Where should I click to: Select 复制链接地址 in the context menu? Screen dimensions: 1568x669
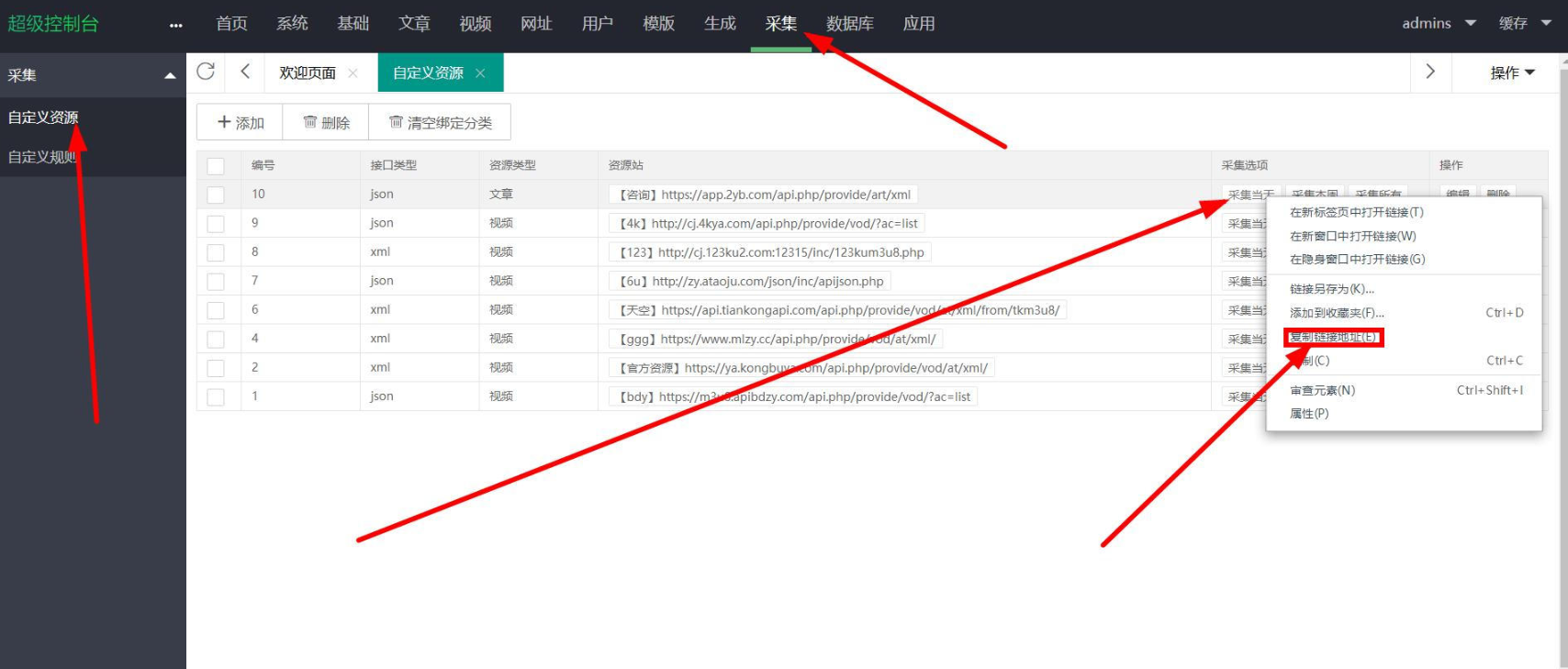(1333, 338)
